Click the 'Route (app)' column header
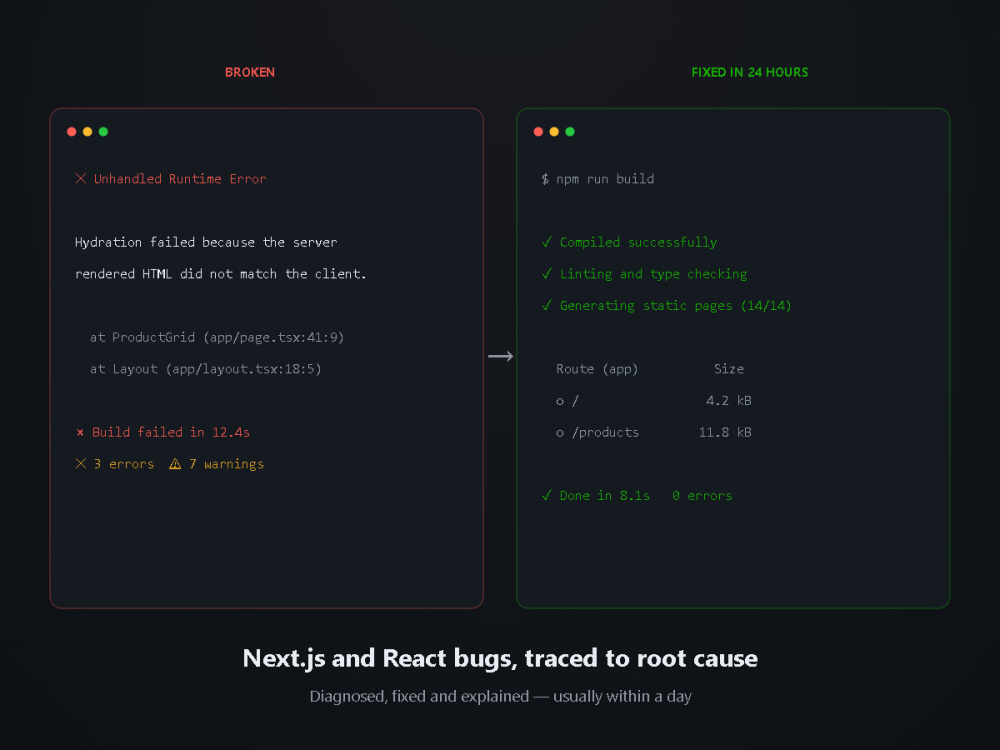 tap(597, 369)
